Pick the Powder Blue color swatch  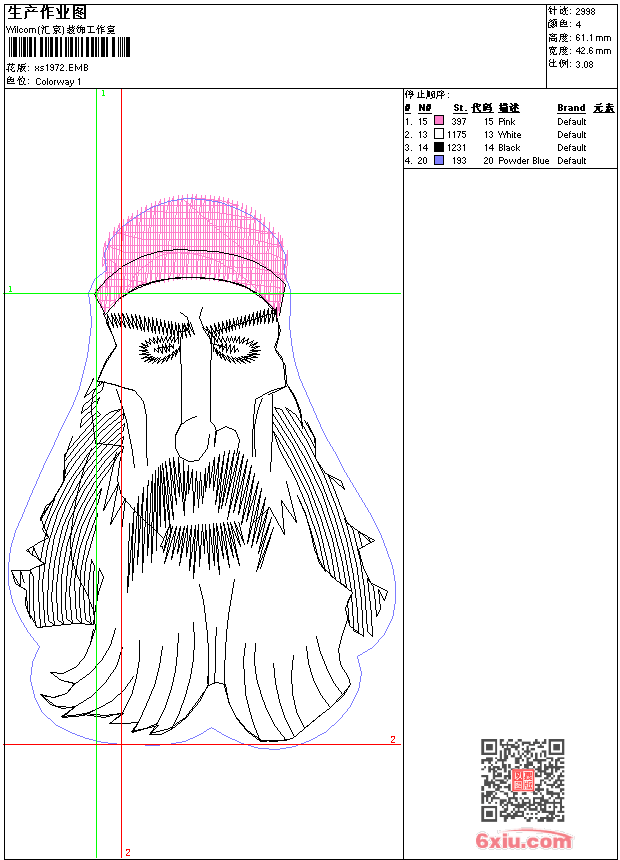pyautogui.click(x=439, y=160)
